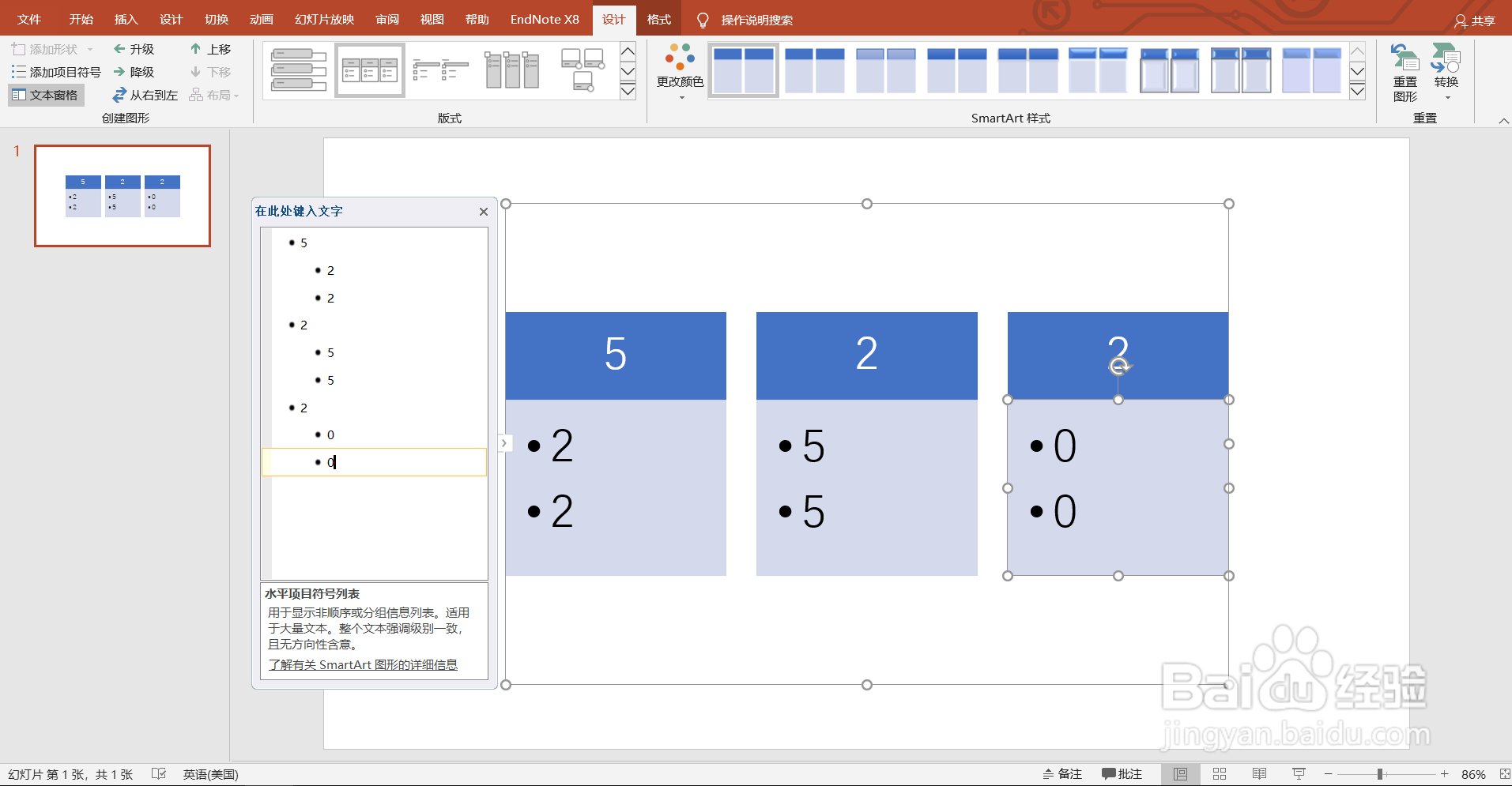
Task: Switch to Animations (动画) tab
Action: pyautogui.click(x=262, y=19)
